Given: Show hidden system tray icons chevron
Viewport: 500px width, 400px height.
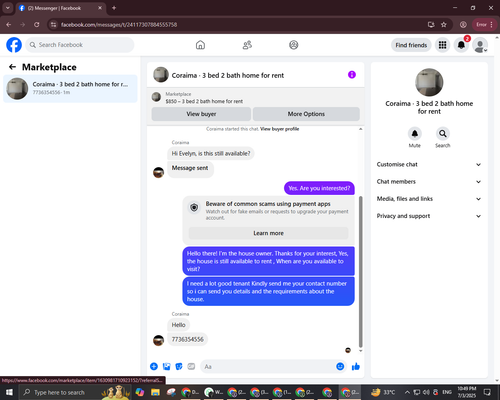Looking at the screenshot, I should click(407, 392).
